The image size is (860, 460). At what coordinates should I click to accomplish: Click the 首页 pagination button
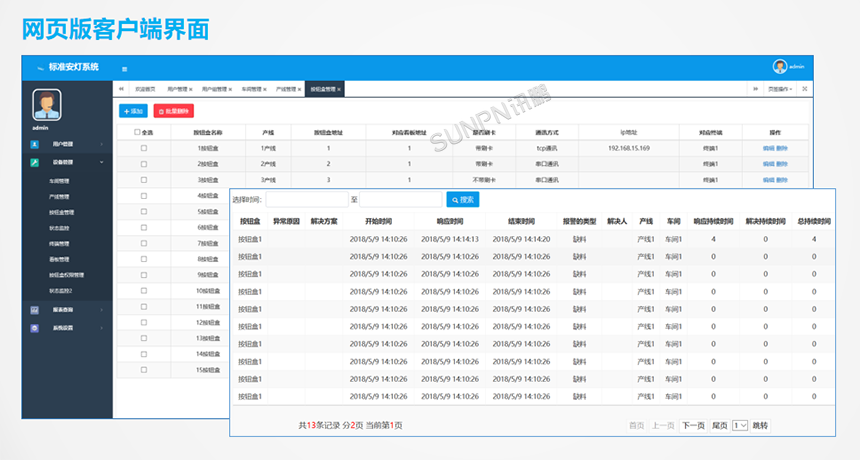click(636, 425)
